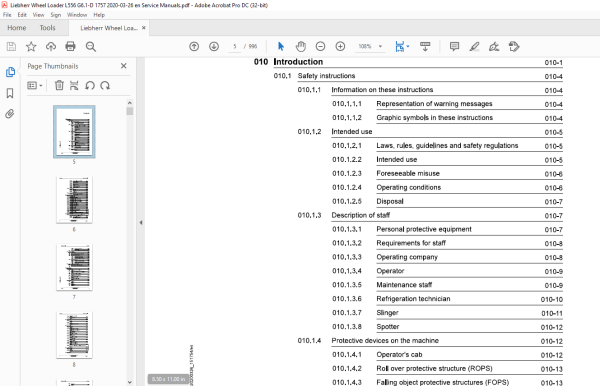
Task: Bookmark file with the star icon
Action: tap(31, 47)
